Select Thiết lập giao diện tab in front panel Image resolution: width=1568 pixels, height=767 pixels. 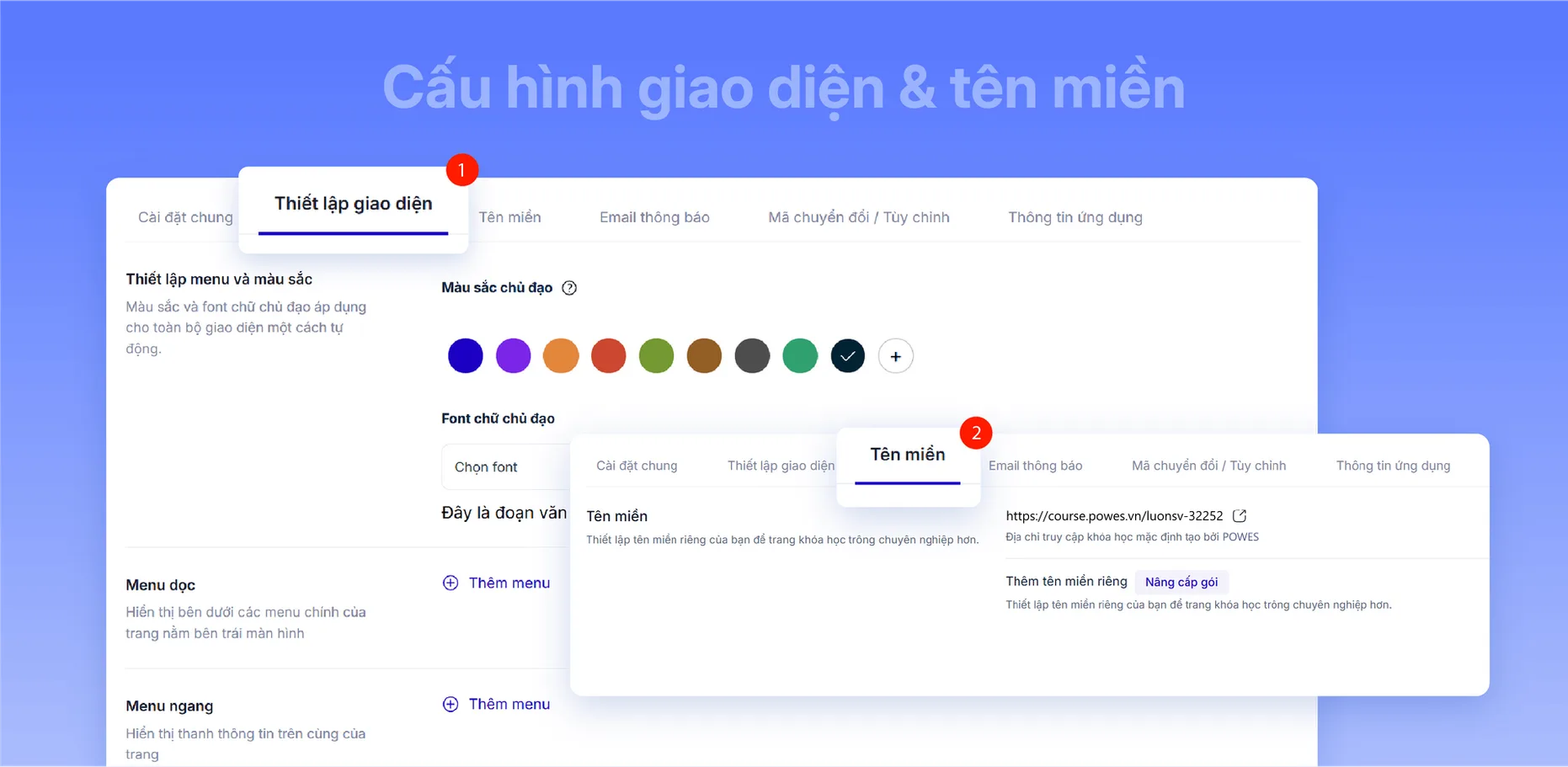coord(781,466)
